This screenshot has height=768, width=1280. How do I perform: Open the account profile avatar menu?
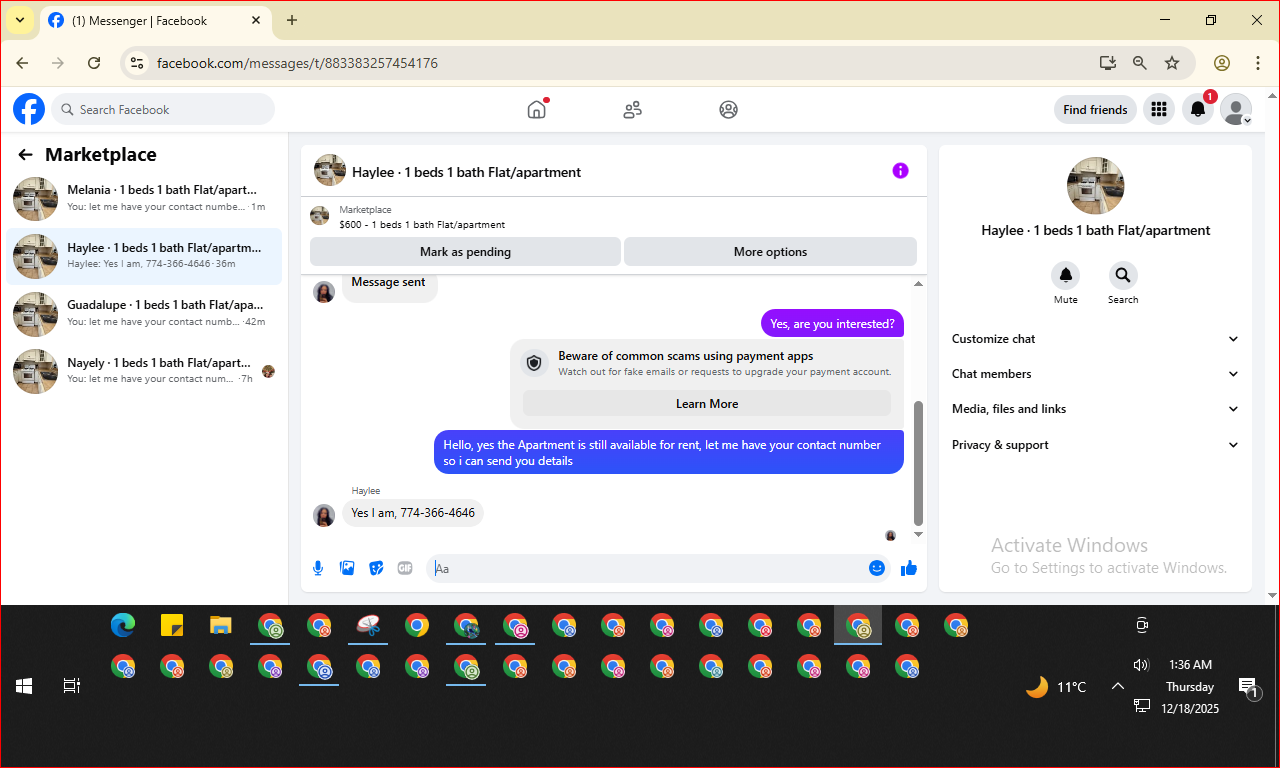[x=1236, y=110]
